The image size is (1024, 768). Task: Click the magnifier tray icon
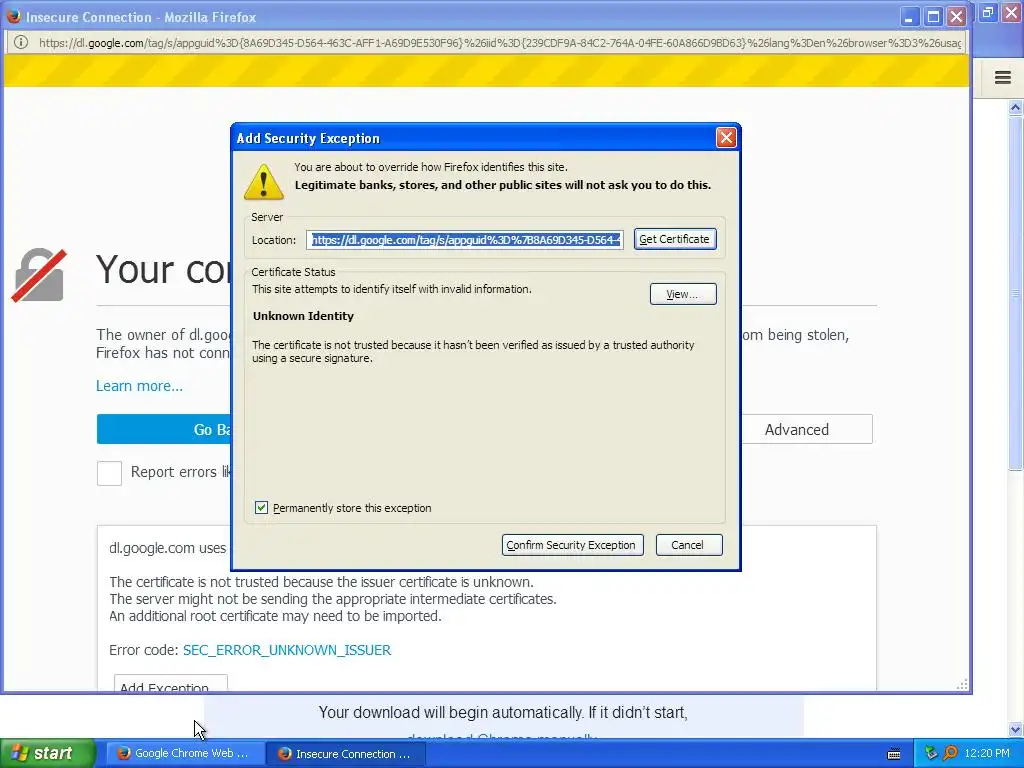tap(950, 754)
